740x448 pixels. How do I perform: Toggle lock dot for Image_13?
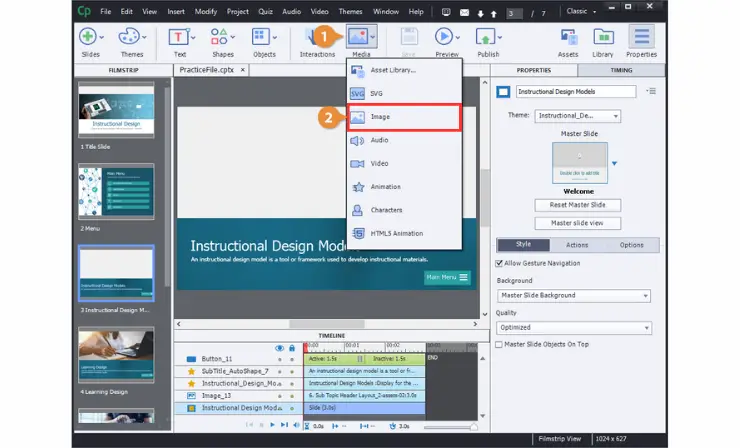pyautogui.click(x=292, y=396)
